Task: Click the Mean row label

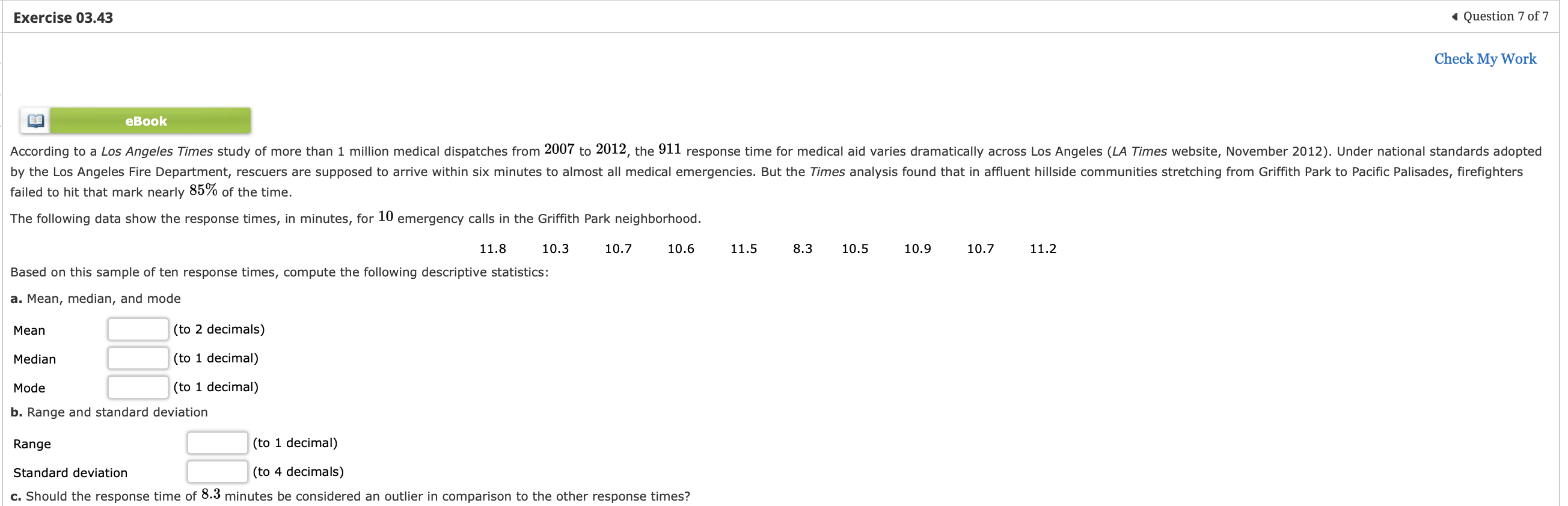Action: [x=29, y=330]
